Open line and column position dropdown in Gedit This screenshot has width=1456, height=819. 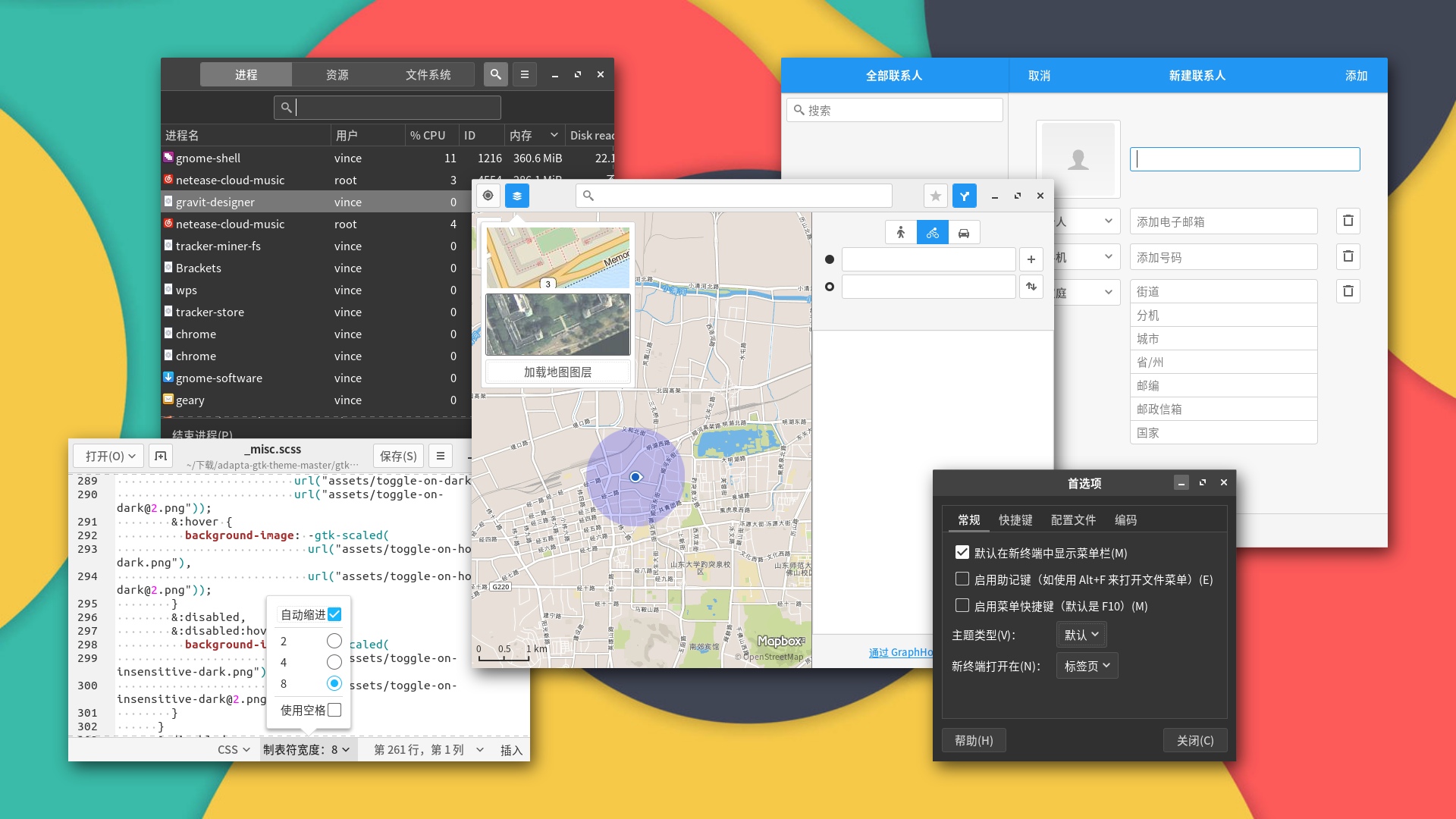pos(429,749)
